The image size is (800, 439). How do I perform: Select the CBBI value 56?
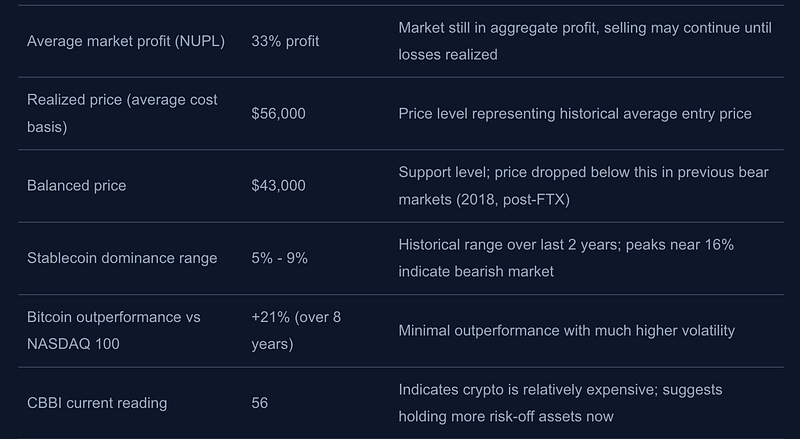coord(261,403)
